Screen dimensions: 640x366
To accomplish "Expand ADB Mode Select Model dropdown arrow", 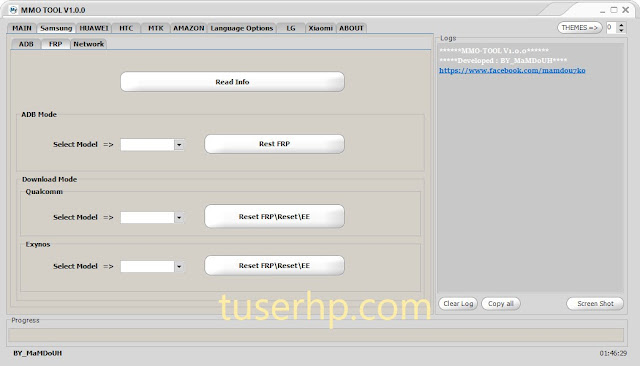I will (179, 144).
